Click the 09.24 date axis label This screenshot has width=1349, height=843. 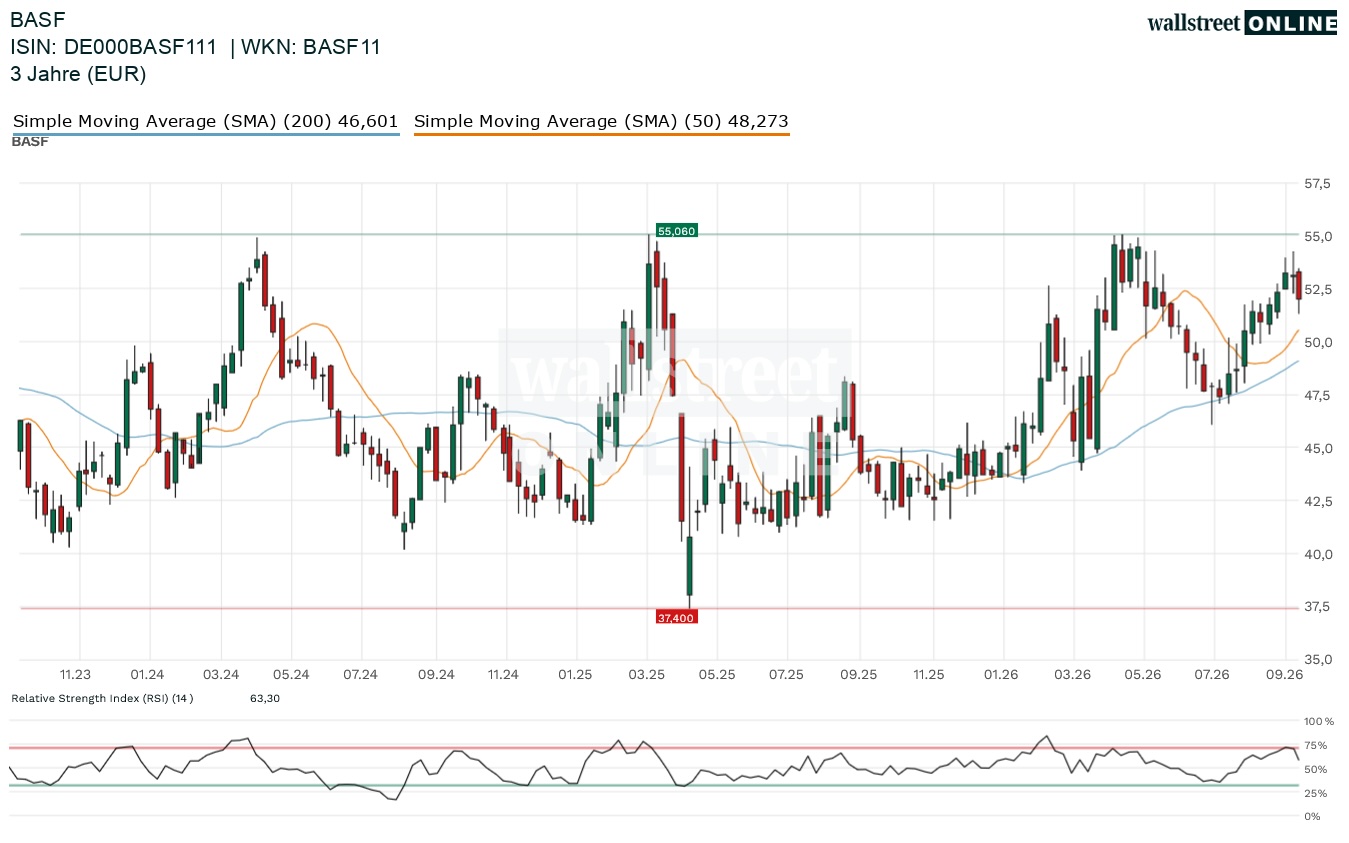436,674
